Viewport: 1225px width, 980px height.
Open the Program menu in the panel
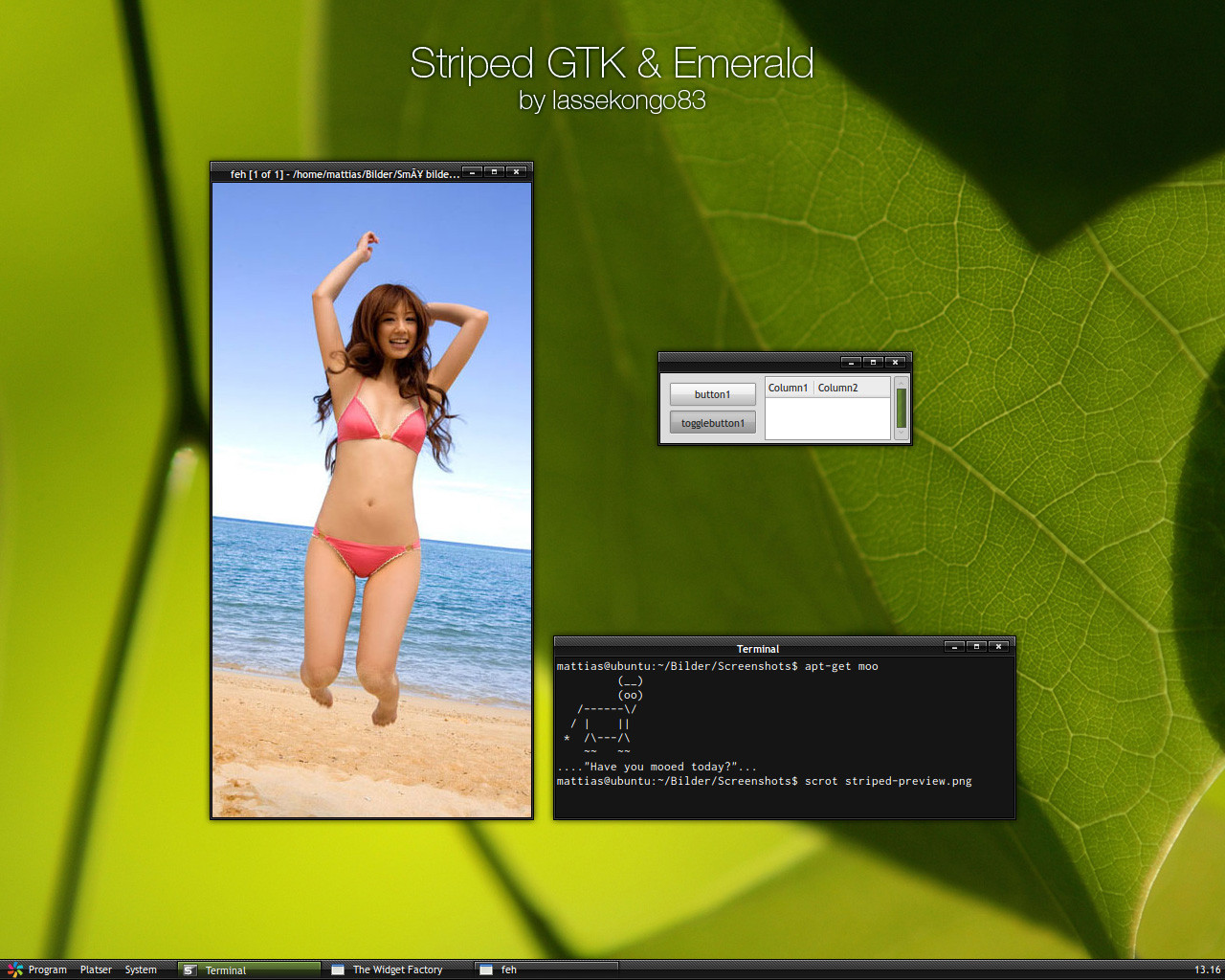click(x=47, y=969)
